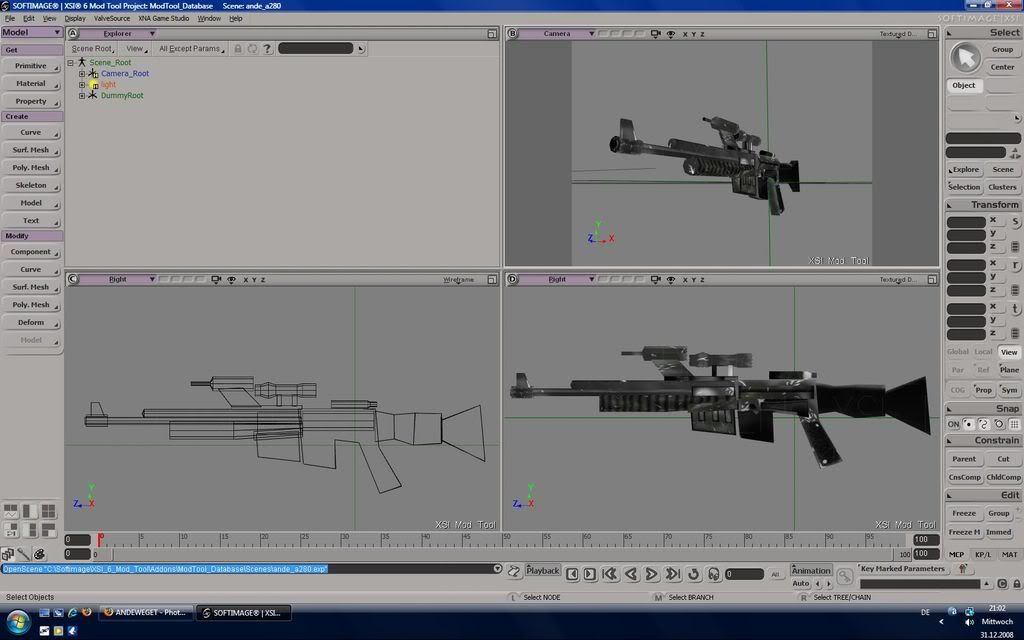Toggle point snap icon in Snap panel

coord(968,424)
